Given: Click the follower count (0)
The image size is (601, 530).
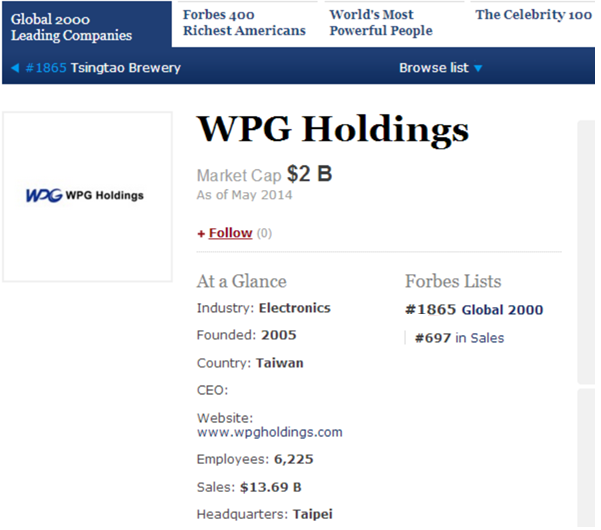Looking at the screenshot, I should (264, 233).
